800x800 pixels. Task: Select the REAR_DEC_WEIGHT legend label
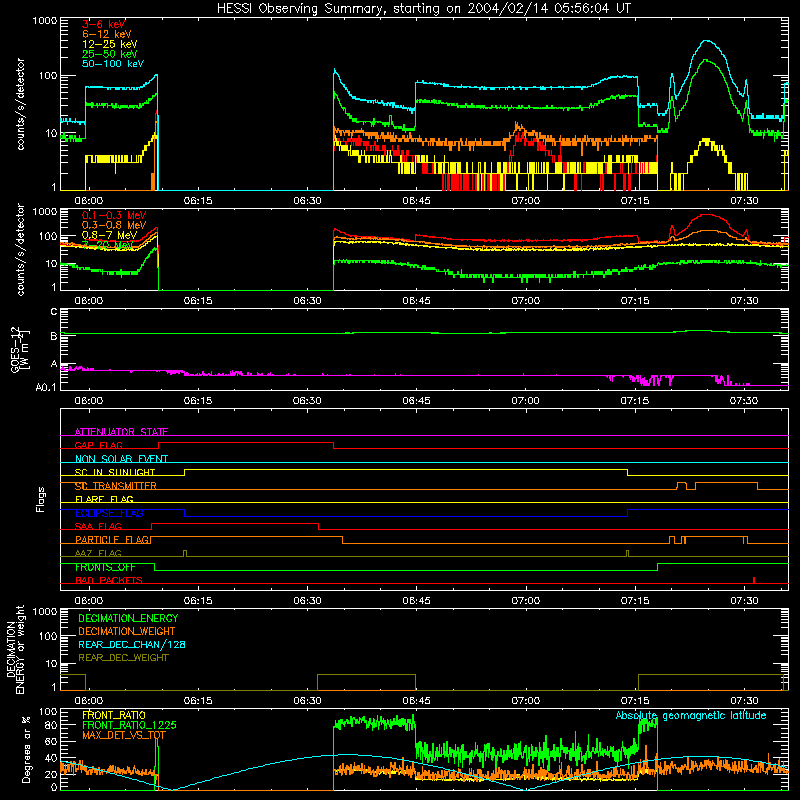tap(123, 658)
